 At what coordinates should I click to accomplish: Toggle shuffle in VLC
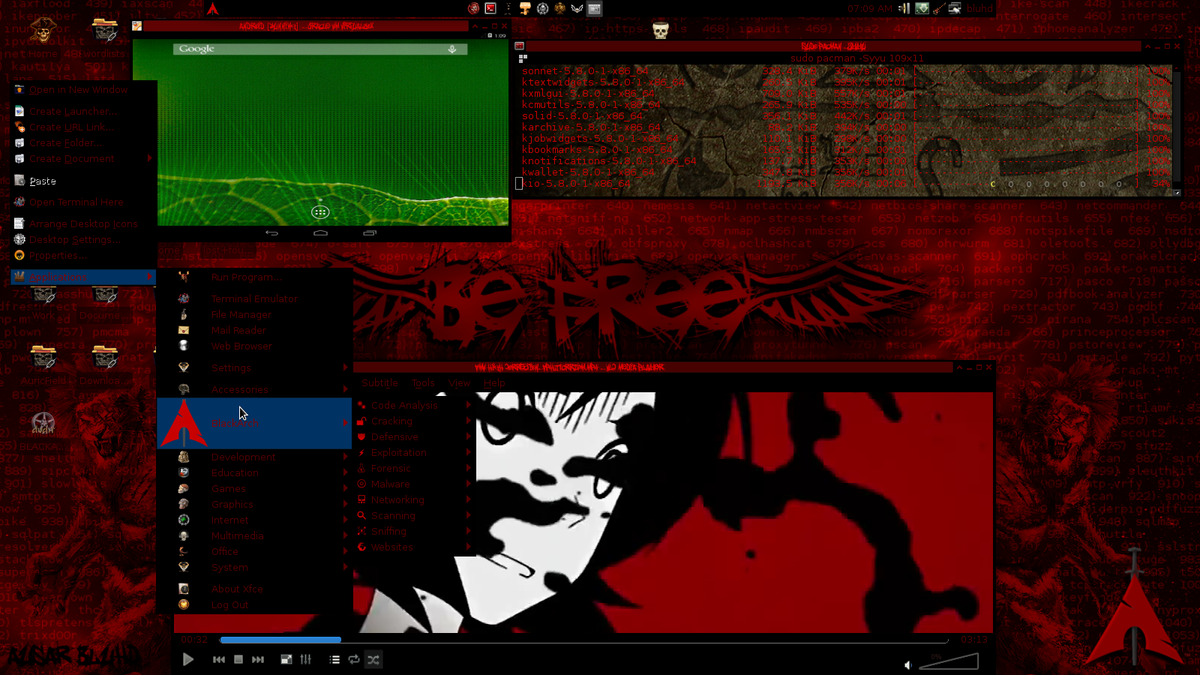(x=373, y=660)
